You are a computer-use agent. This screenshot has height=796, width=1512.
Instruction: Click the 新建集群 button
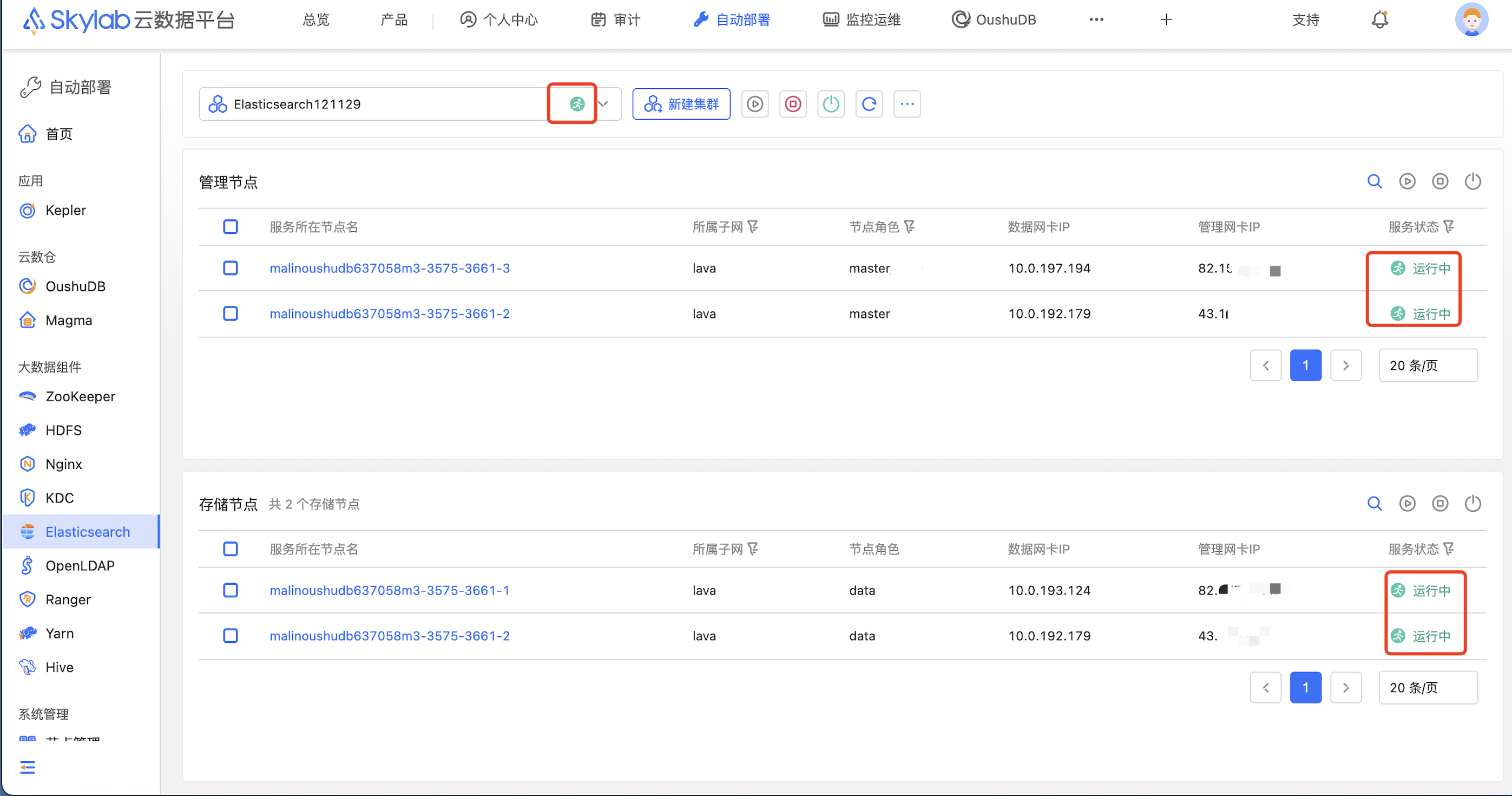pos(681,105)
